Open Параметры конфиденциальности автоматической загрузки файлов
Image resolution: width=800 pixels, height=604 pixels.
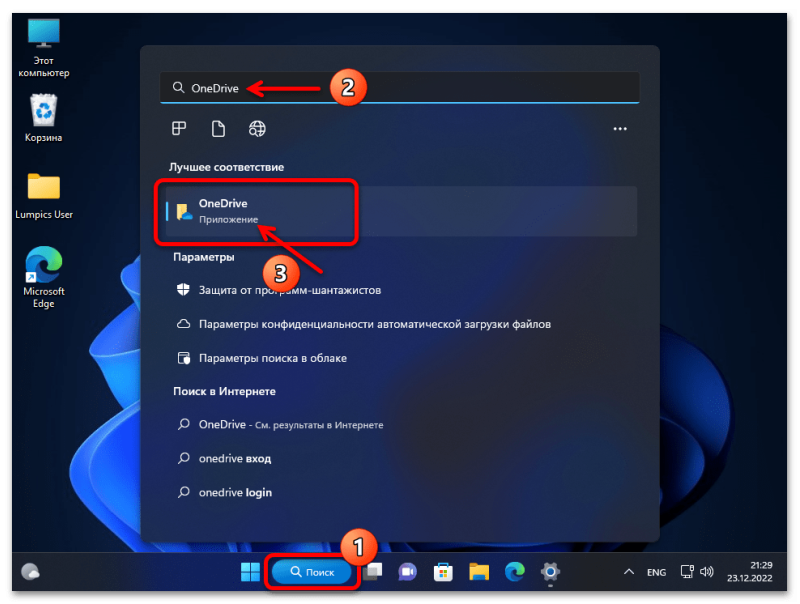[401, 324]
